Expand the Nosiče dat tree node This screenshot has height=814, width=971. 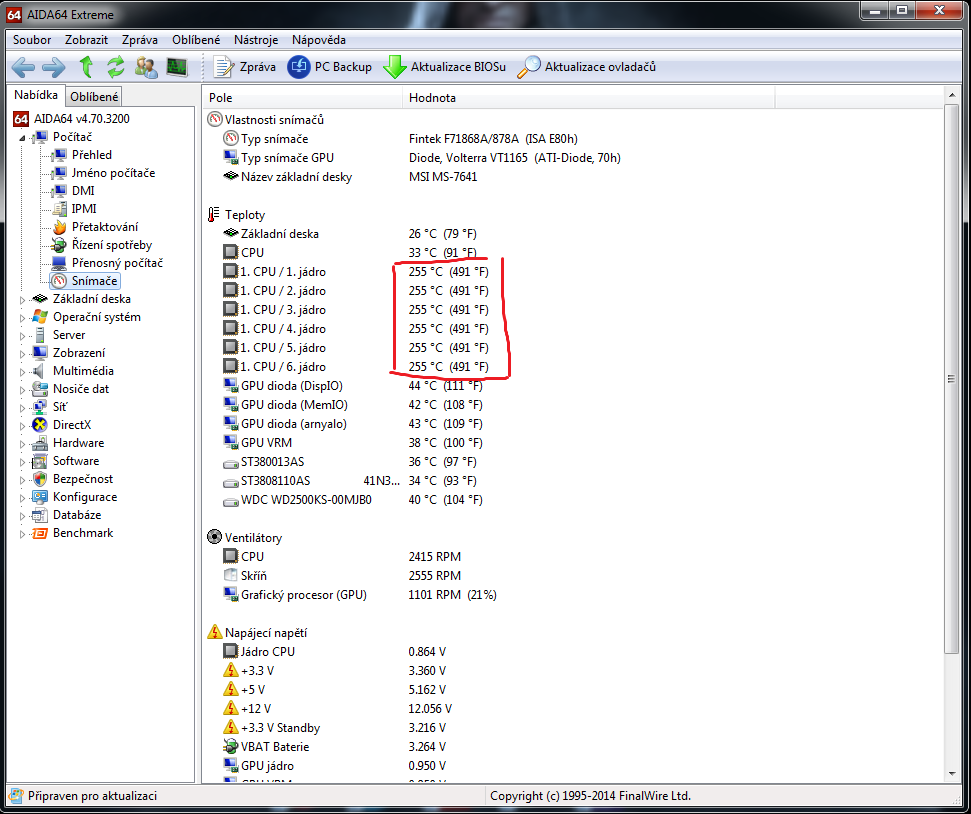(22, 390)
